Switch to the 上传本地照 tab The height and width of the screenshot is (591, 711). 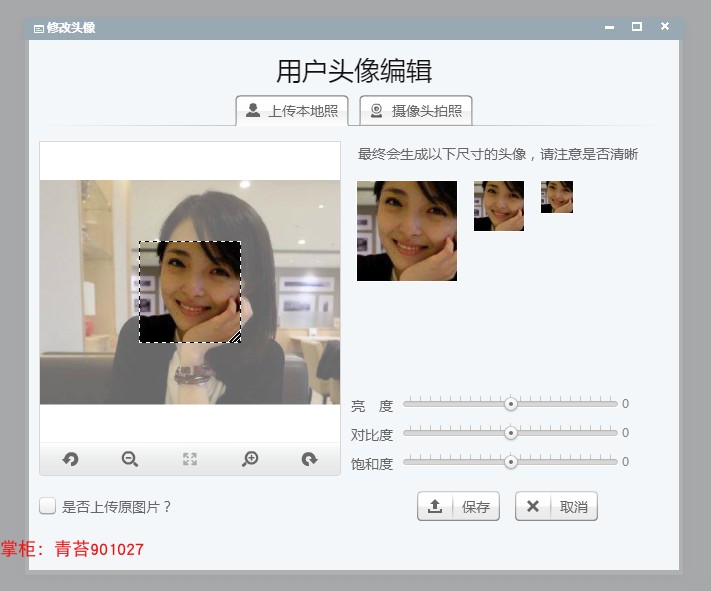click(292, 110)
